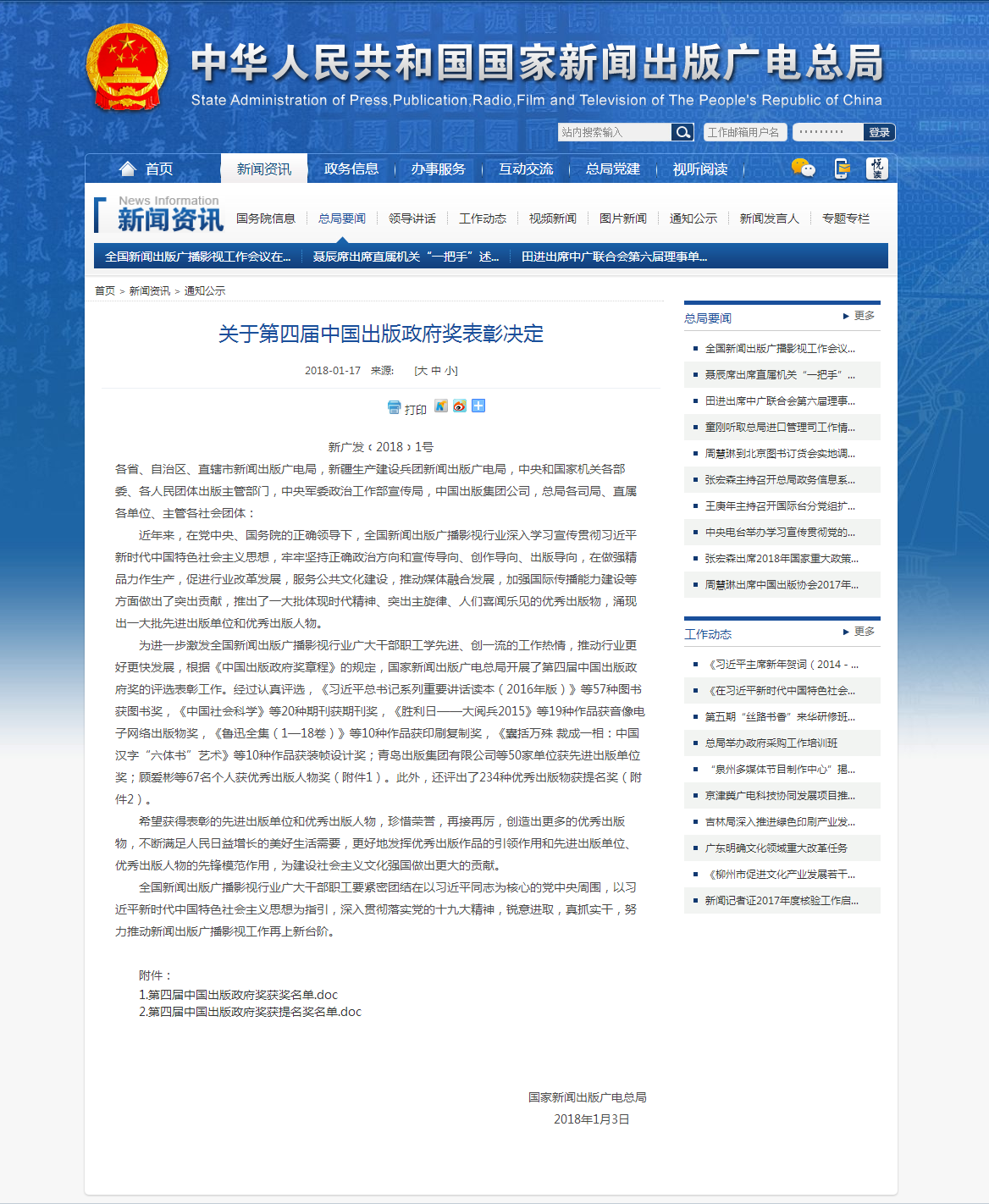
Task: Open the 悦读 reading icon
Action: click(x=877, y=168)
